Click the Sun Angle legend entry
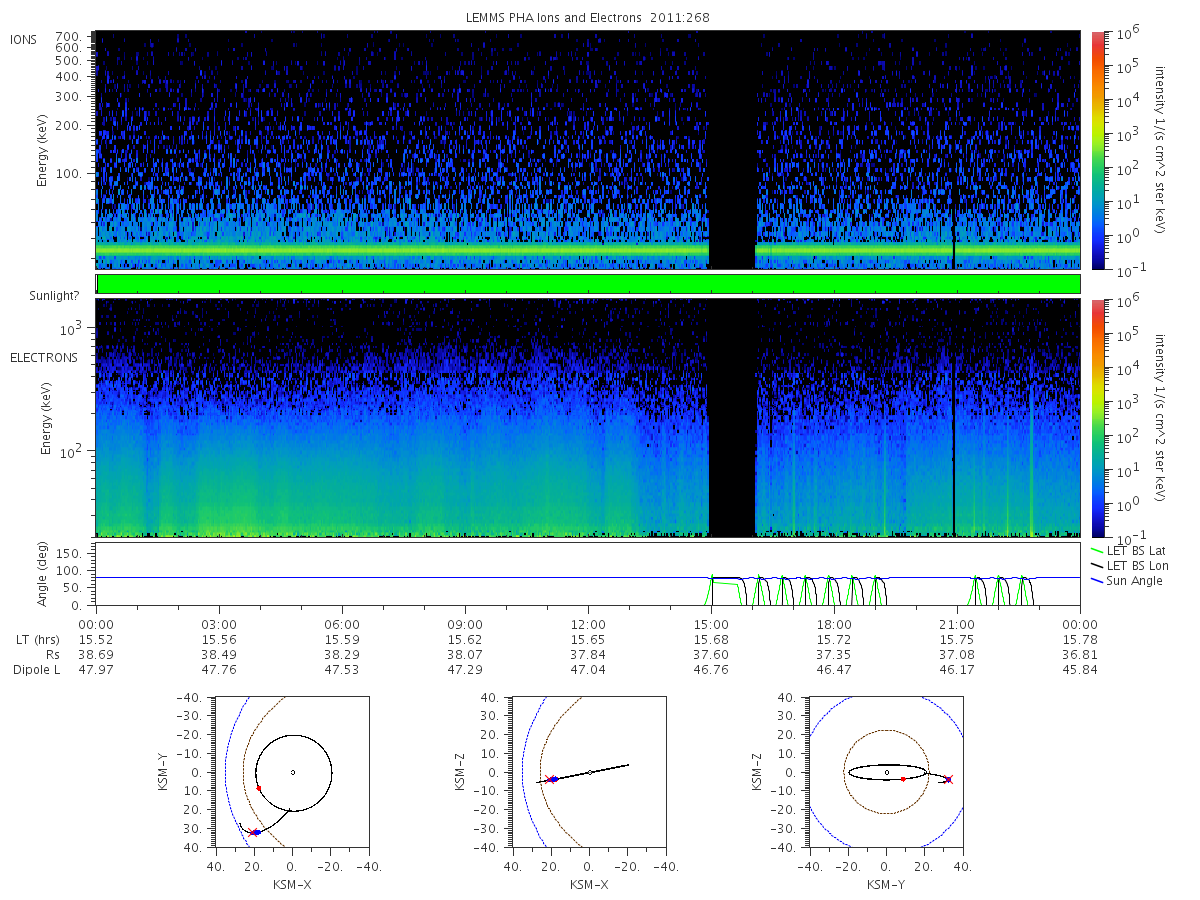1200x900 pixels. coord(1127,581)
